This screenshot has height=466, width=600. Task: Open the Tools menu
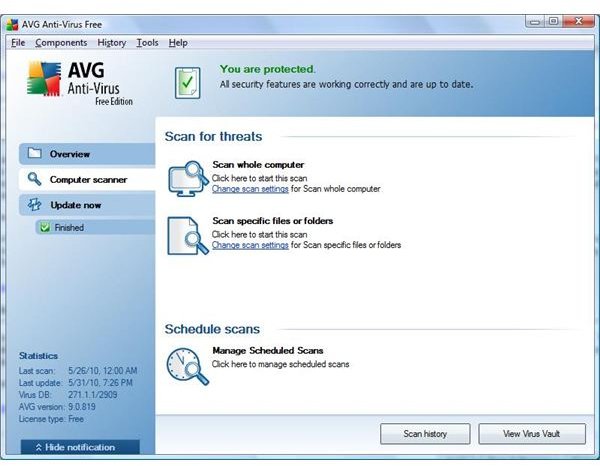point(147,42)
